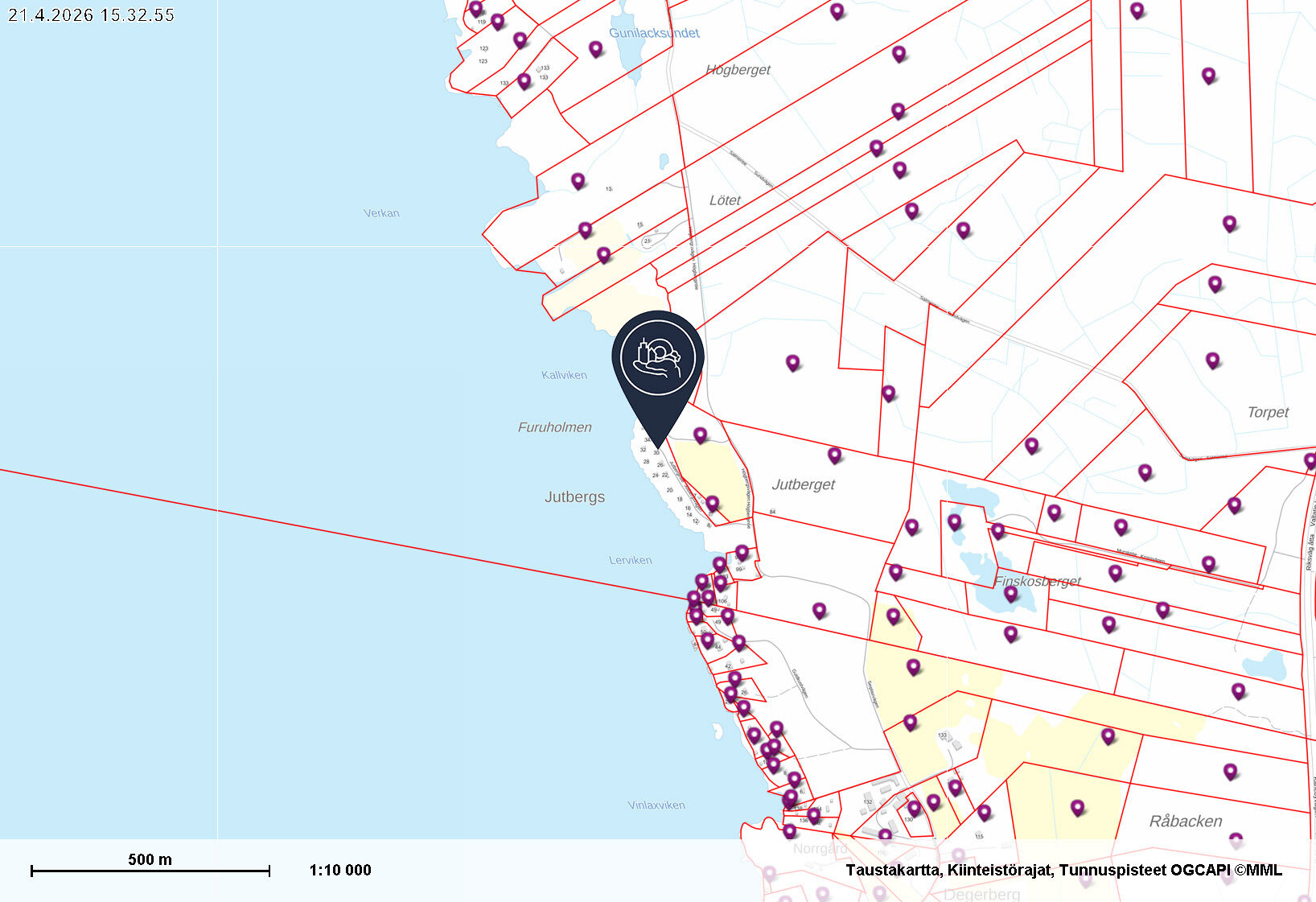Select marker in yellow field east of Jutbergs
This screenshot has width=1316, height=902.
pos(712,504)
